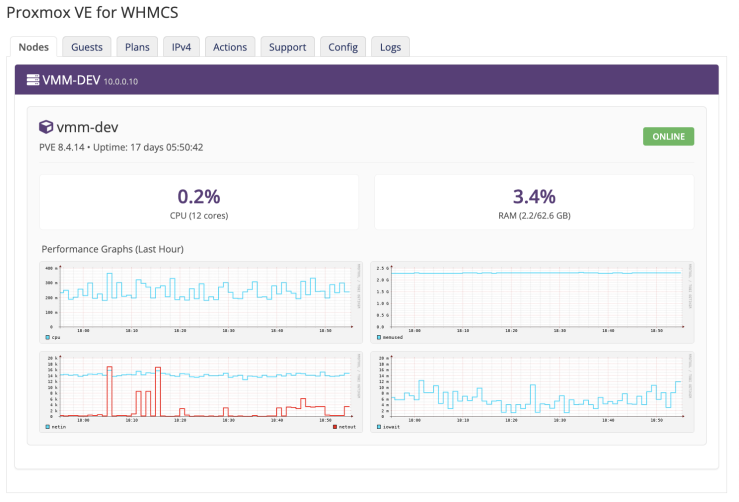Click the cube icon next to vmm-dev
739x502 pixels.
[46, 127]
